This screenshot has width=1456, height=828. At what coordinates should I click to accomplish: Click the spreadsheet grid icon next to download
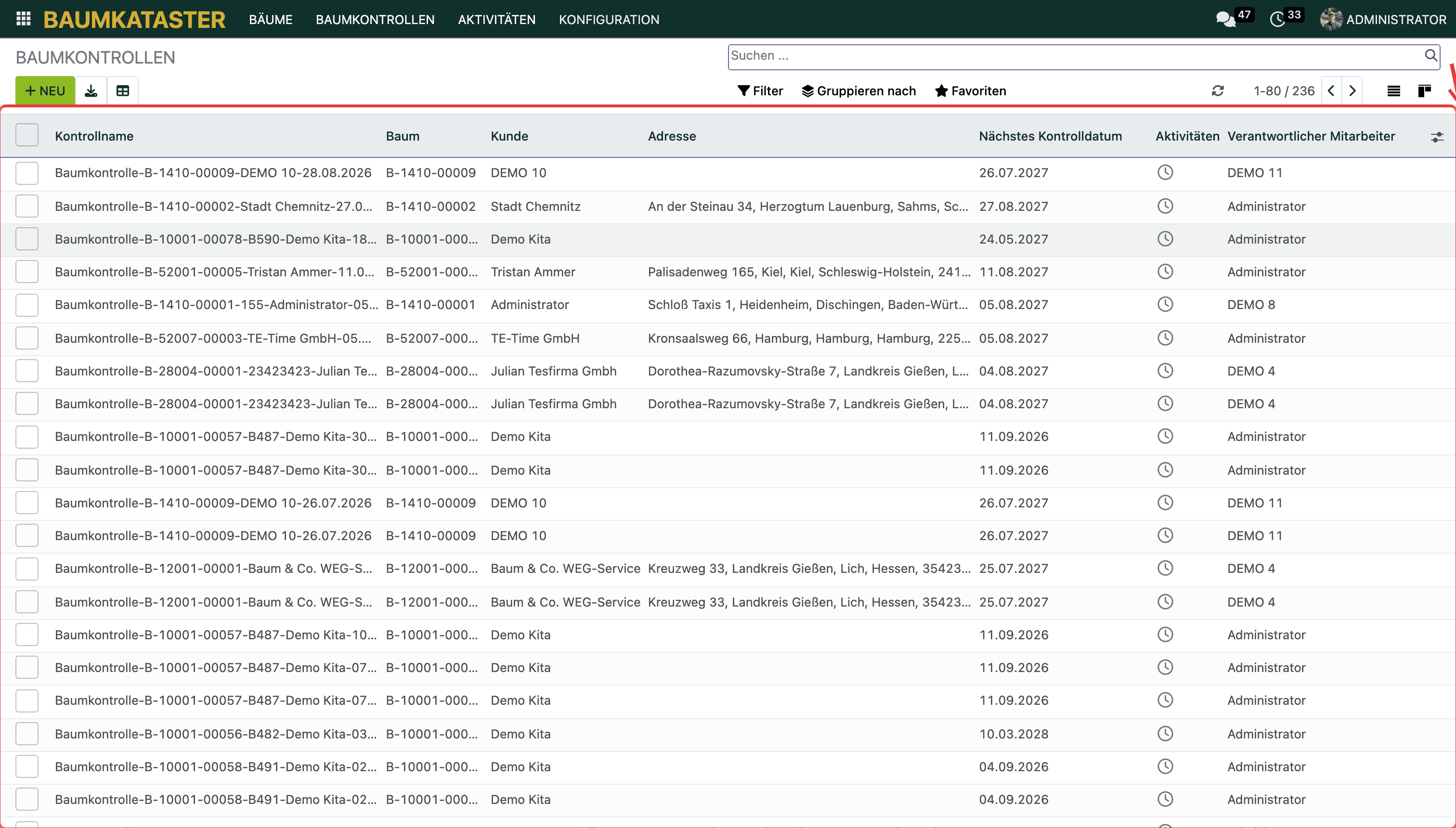(x=123, y=91)
